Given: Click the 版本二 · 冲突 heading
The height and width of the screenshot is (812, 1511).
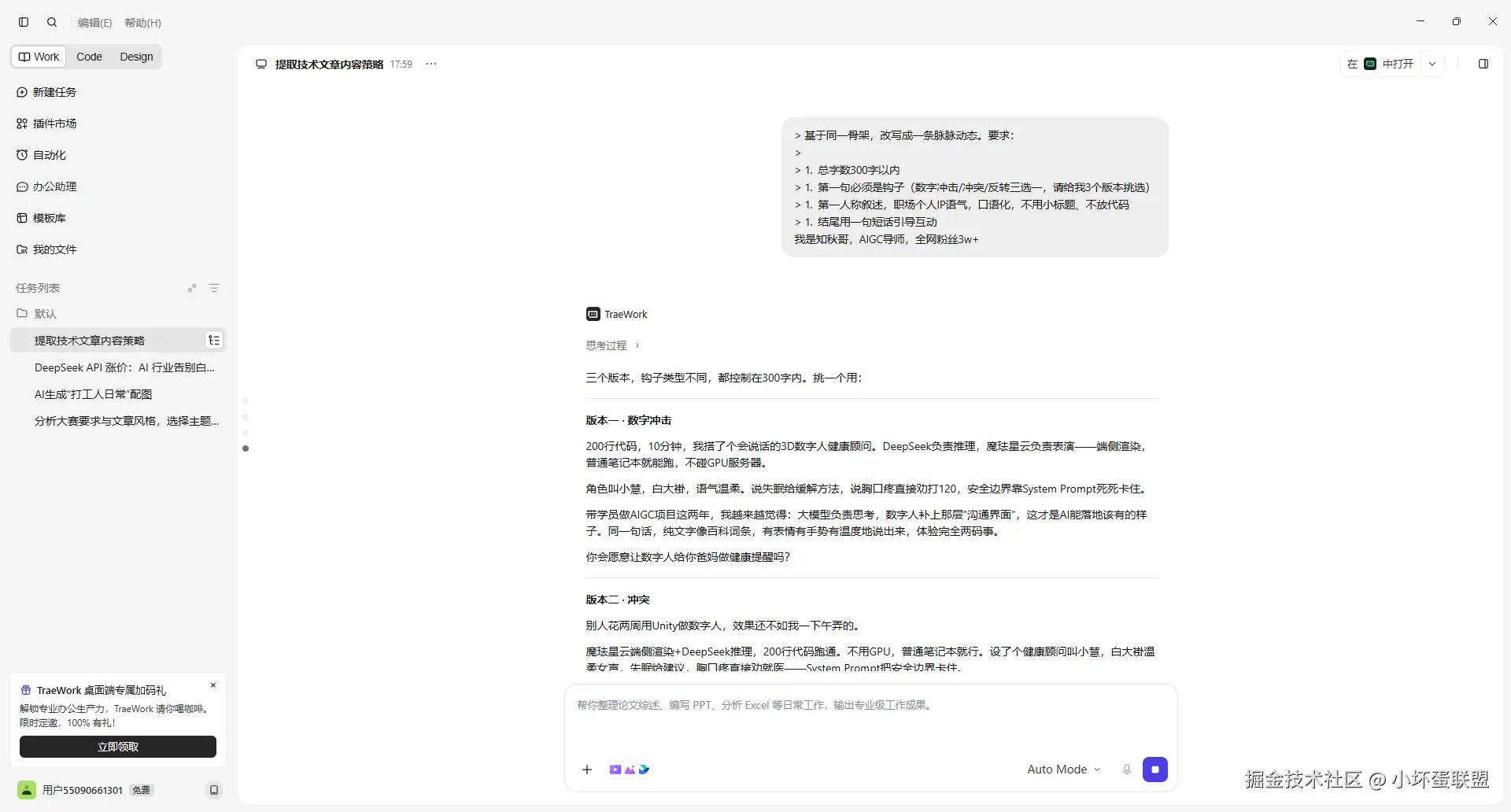Looking at the screenshot, I should pyautogui.click(x=618, y=600).
